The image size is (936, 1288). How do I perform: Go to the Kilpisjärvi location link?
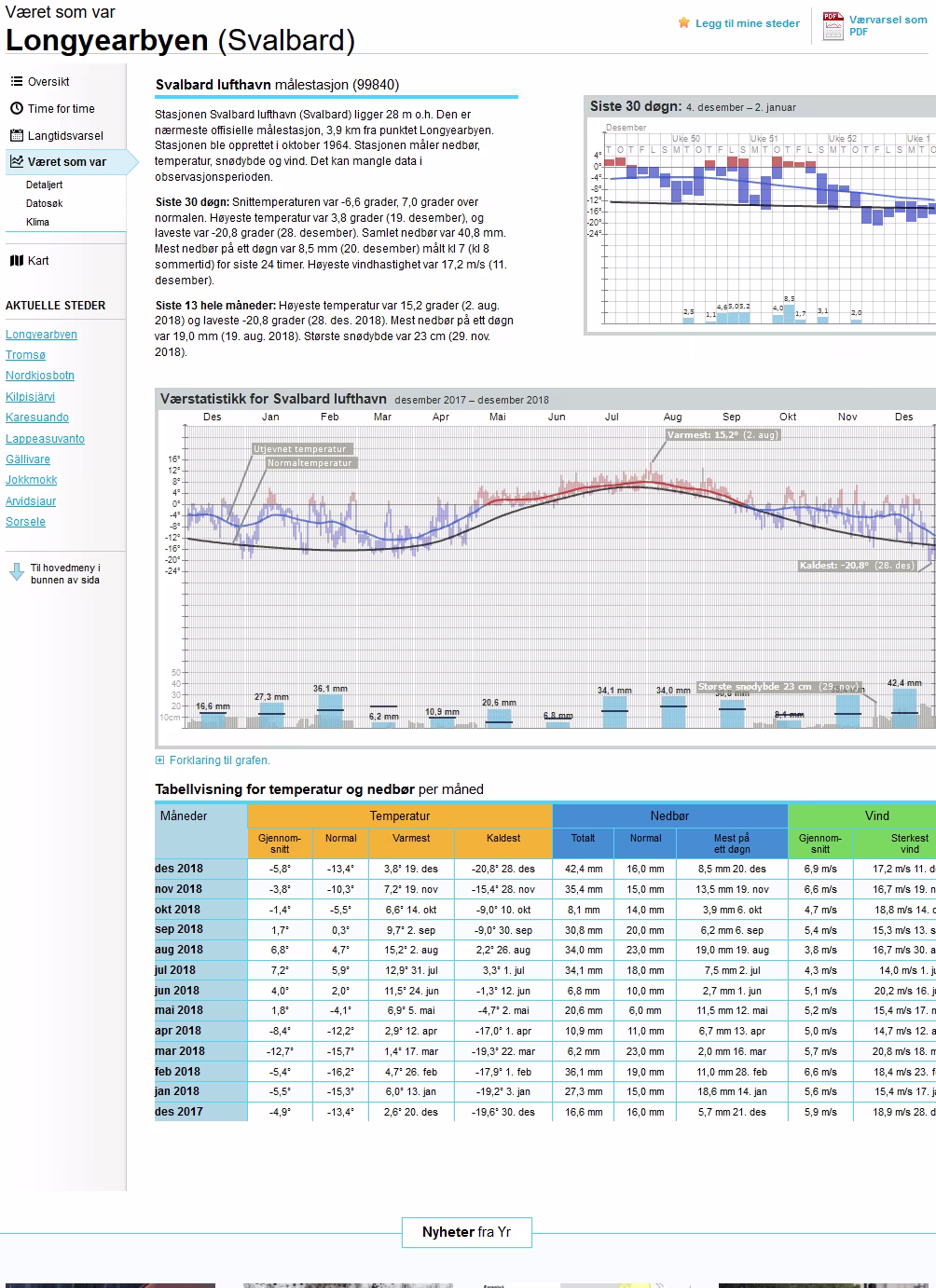30,397
